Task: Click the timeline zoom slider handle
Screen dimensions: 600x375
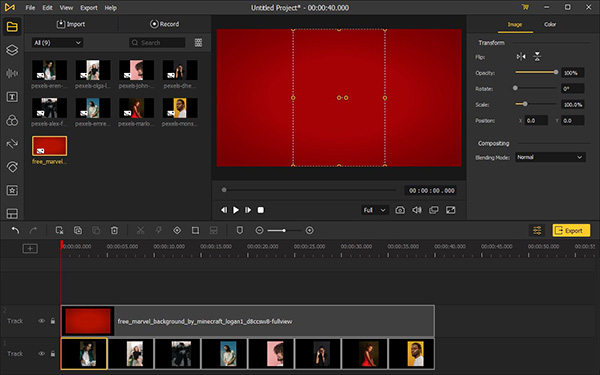Action: point(284,230)
